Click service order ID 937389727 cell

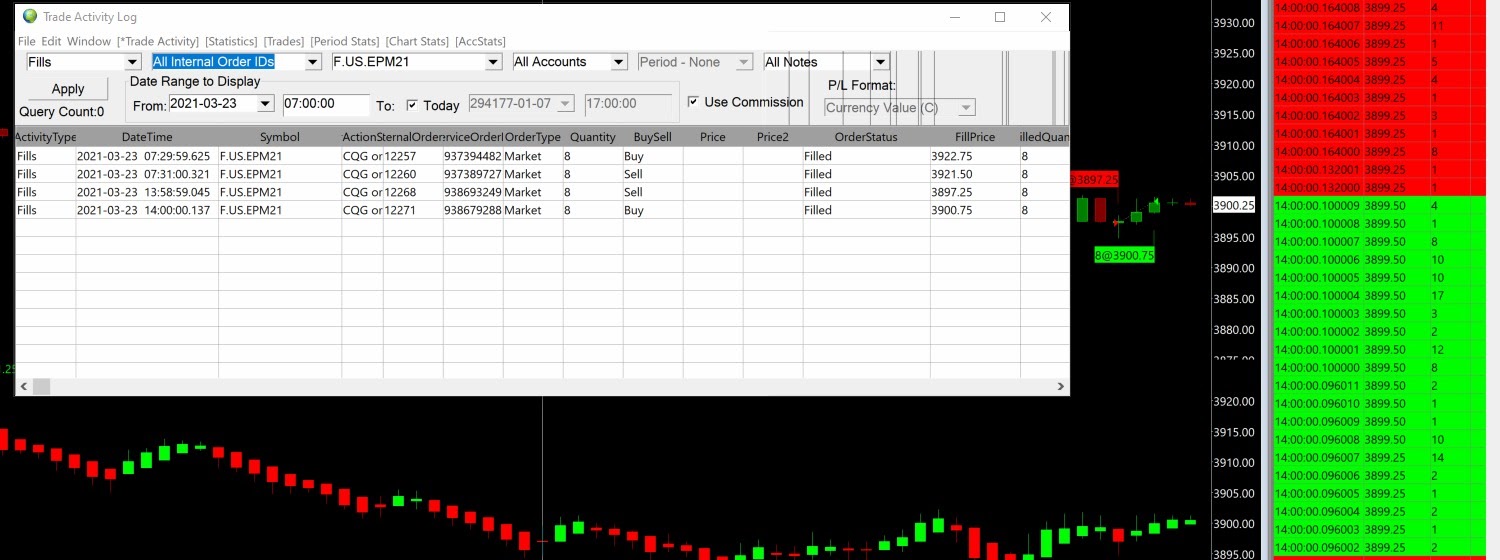(473, 174)
